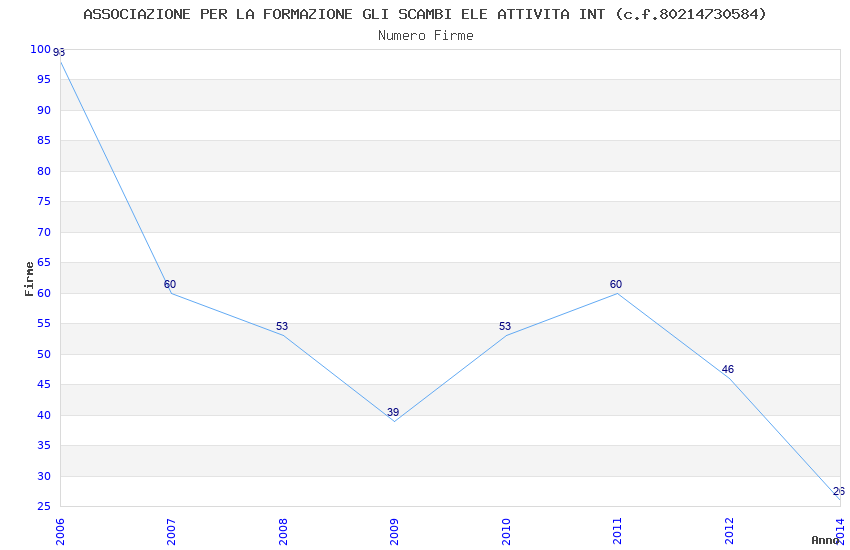850x550 pixels.
Task: Click the y-axis value 80
Action: click(x=44, y=171)
